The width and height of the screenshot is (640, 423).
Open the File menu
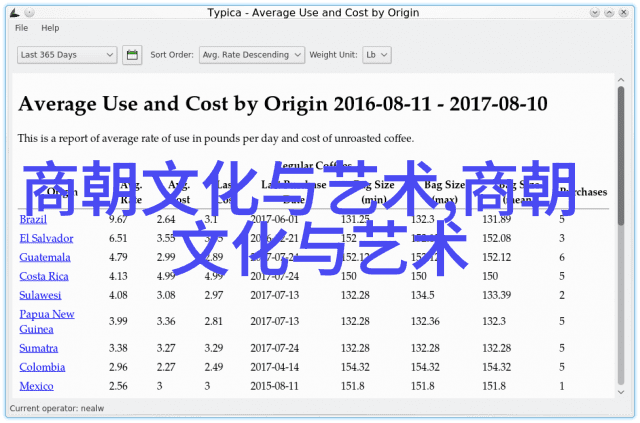point(22,28)
